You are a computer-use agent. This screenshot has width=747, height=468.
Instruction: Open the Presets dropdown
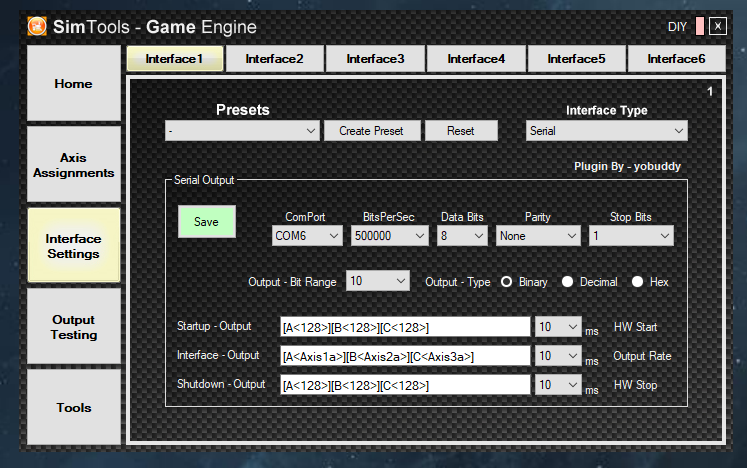(242, 131)
